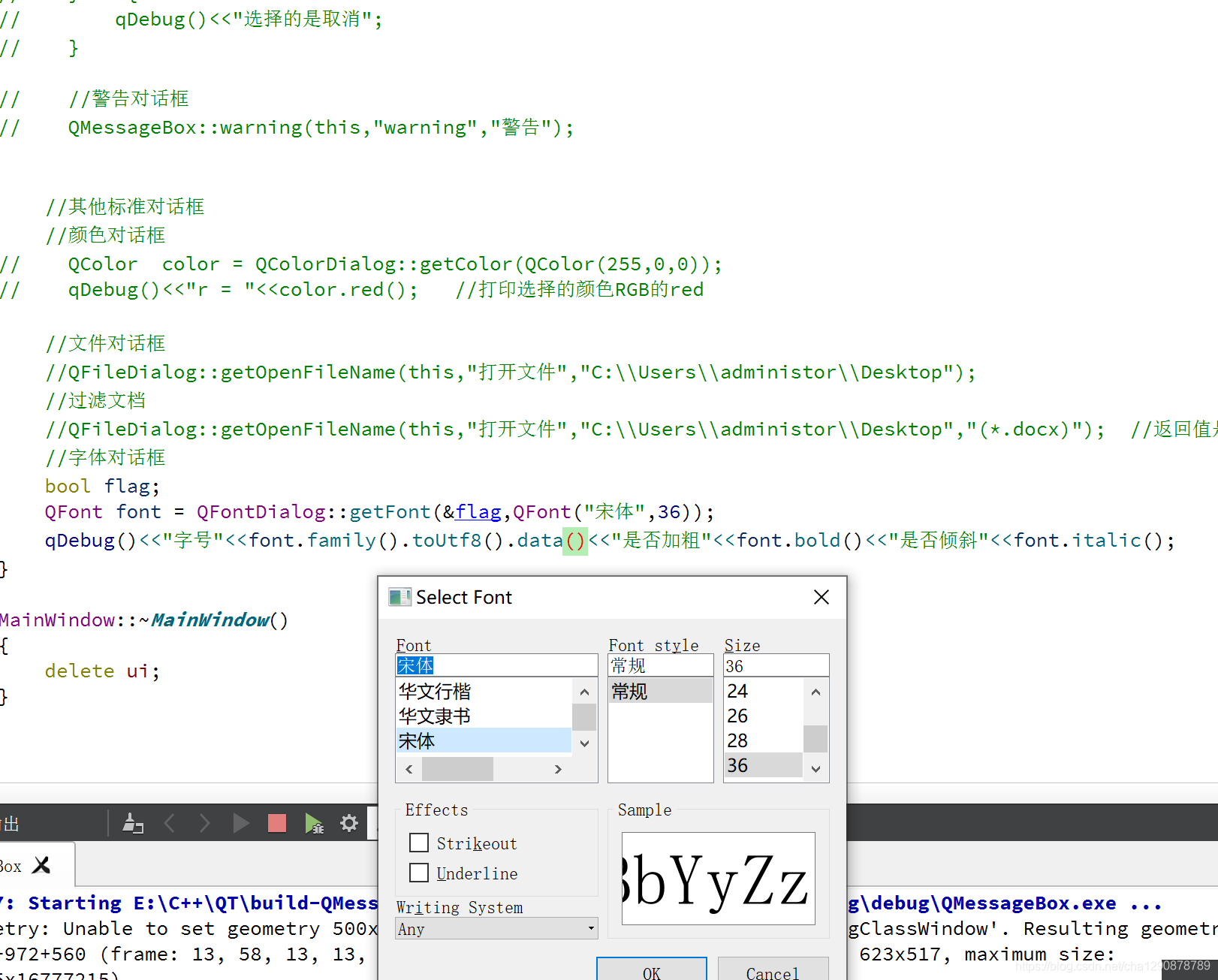
Task: Close the output tab with X icon
Action: click(42, 866)
